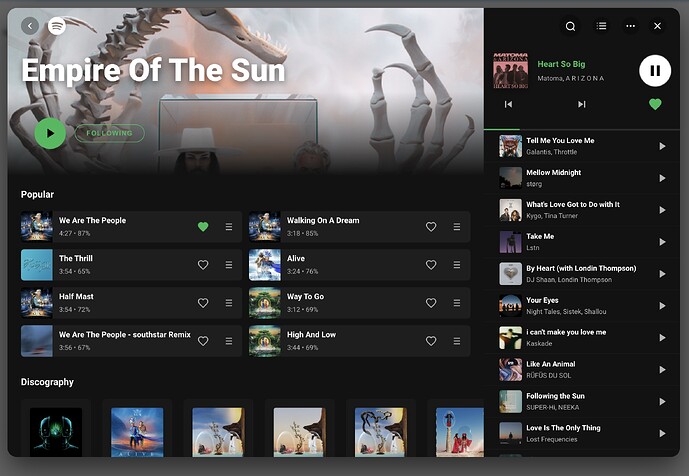This screenshot has width=689, height=476.
Task: Open the three-dot more options menu
Action: click(x=630, y=26)
